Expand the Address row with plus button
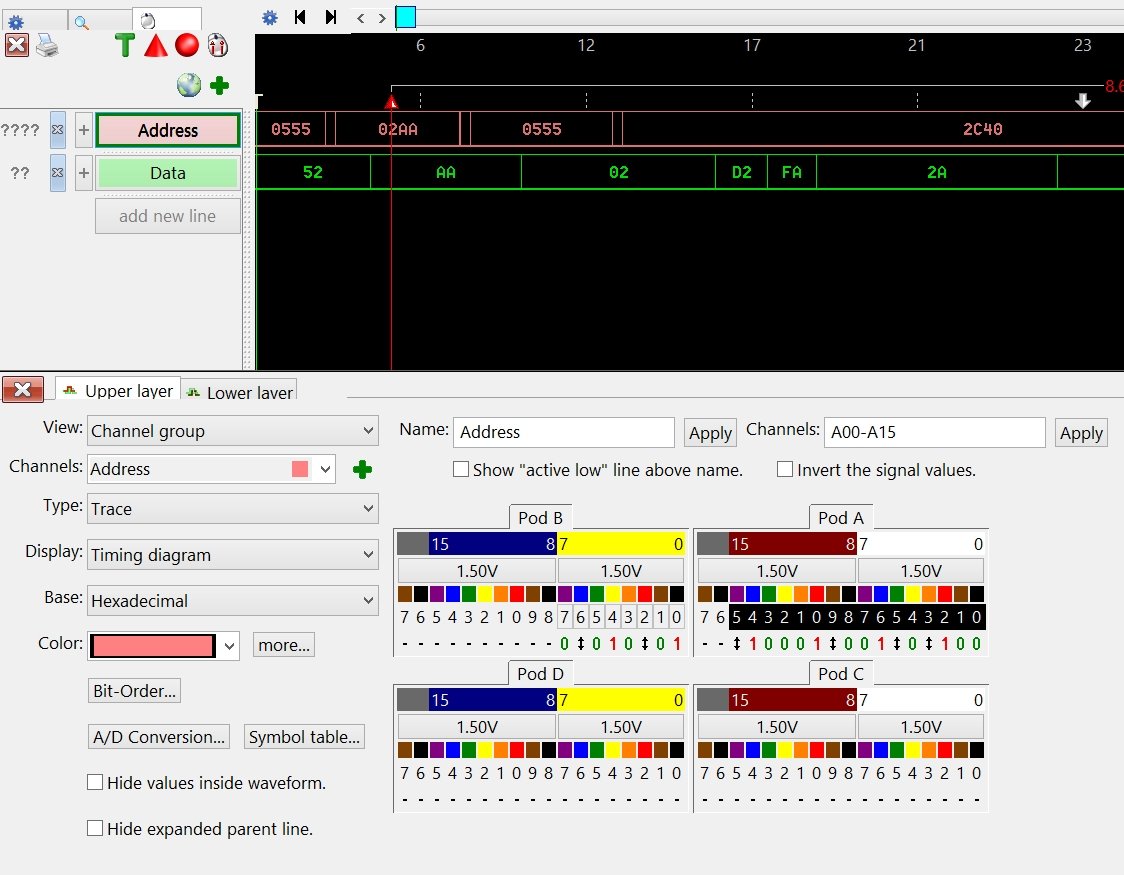This screenshot has height=875, width=1124. tap(84, 131)
